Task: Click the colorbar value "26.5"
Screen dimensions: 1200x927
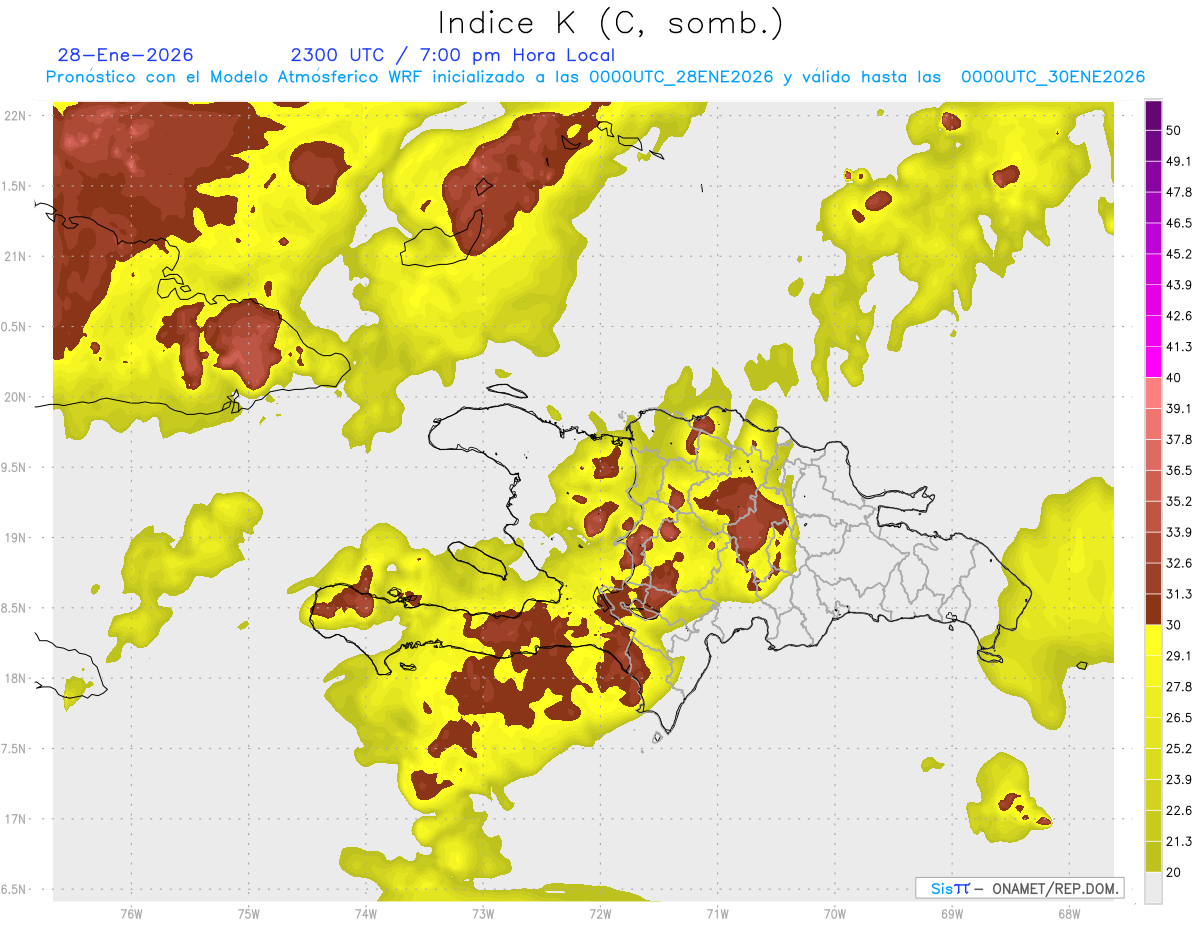Action: pos(1179,718)
